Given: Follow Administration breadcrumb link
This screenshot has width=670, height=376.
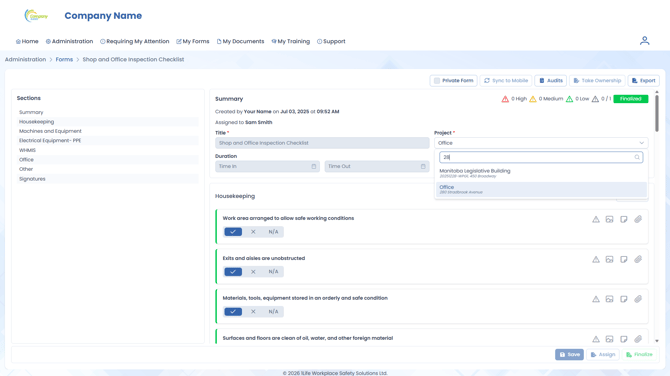Looking at the screenshot, I should click(x=25, y=59).
